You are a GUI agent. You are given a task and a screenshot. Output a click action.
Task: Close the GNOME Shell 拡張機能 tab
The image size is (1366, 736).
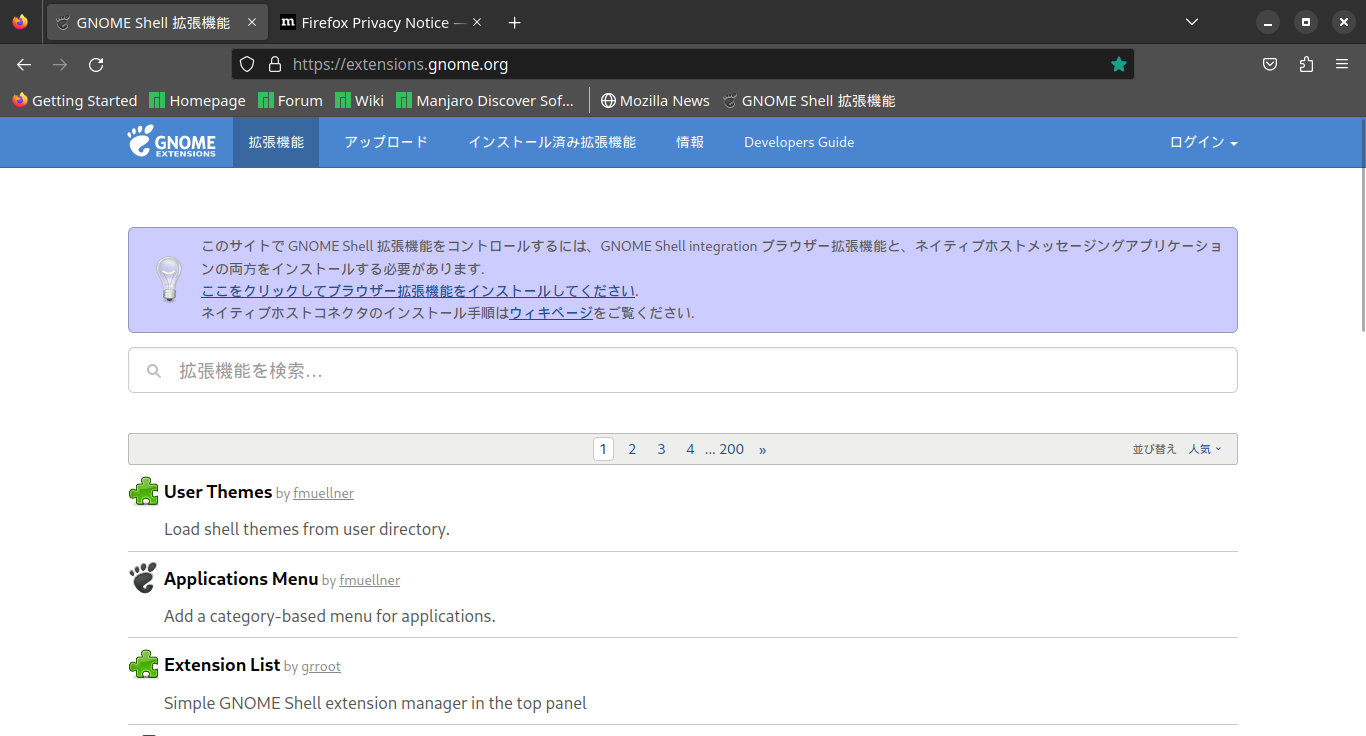[x=251, y=22]
